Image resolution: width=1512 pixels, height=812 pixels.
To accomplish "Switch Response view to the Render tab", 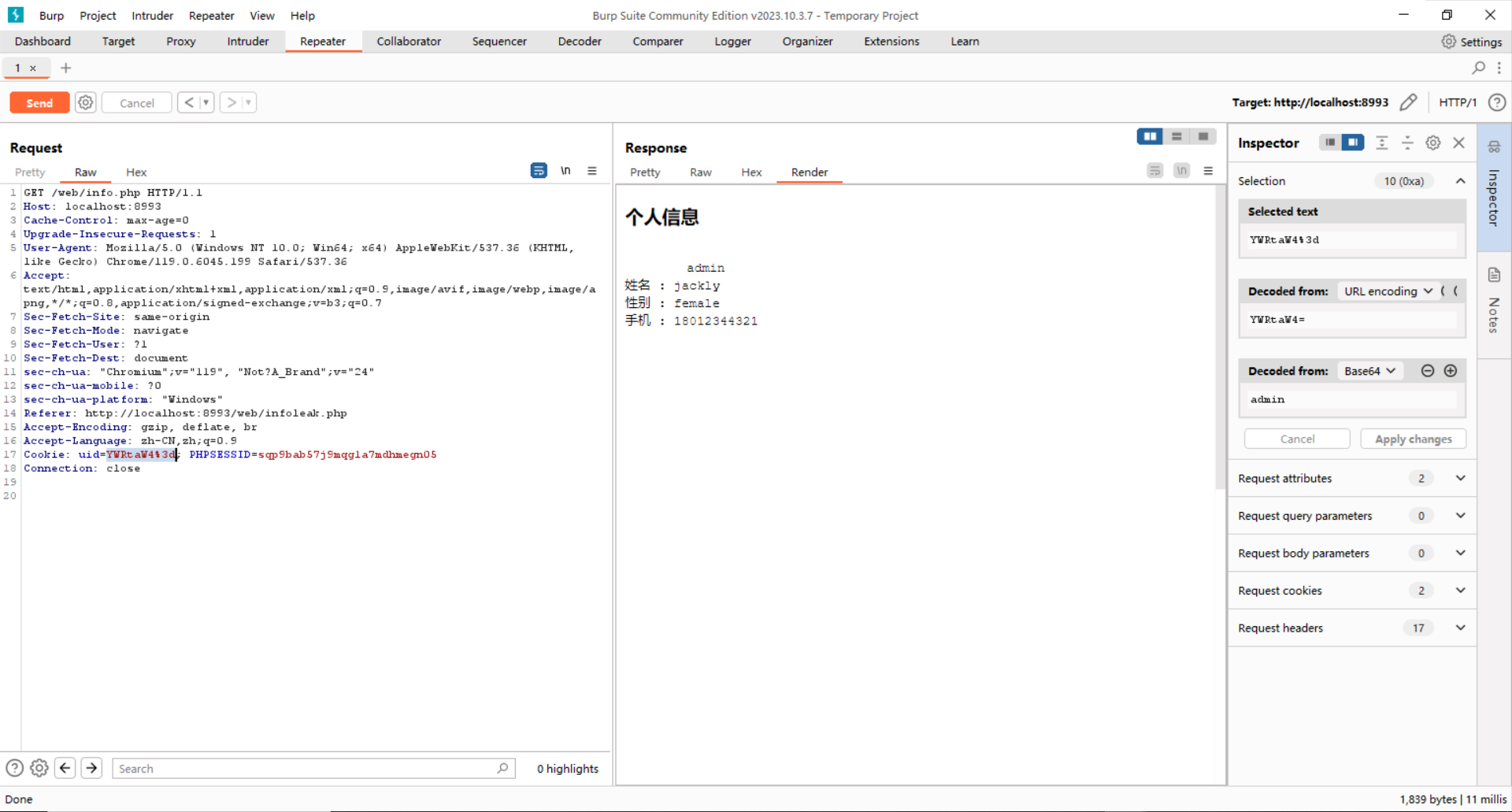I will coord(809,172).
